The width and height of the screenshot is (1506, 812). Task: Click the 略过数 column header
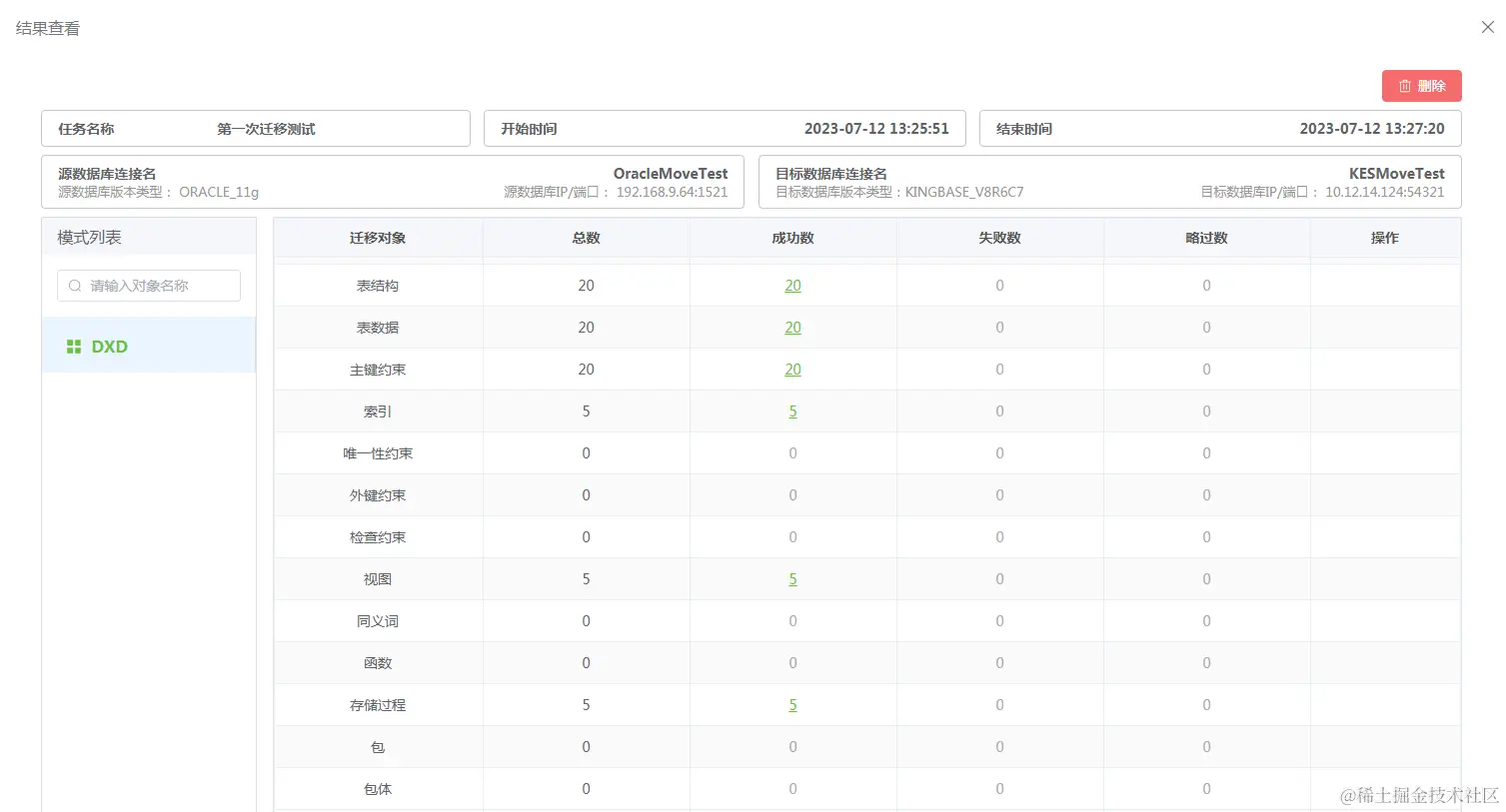point(1206,238)
